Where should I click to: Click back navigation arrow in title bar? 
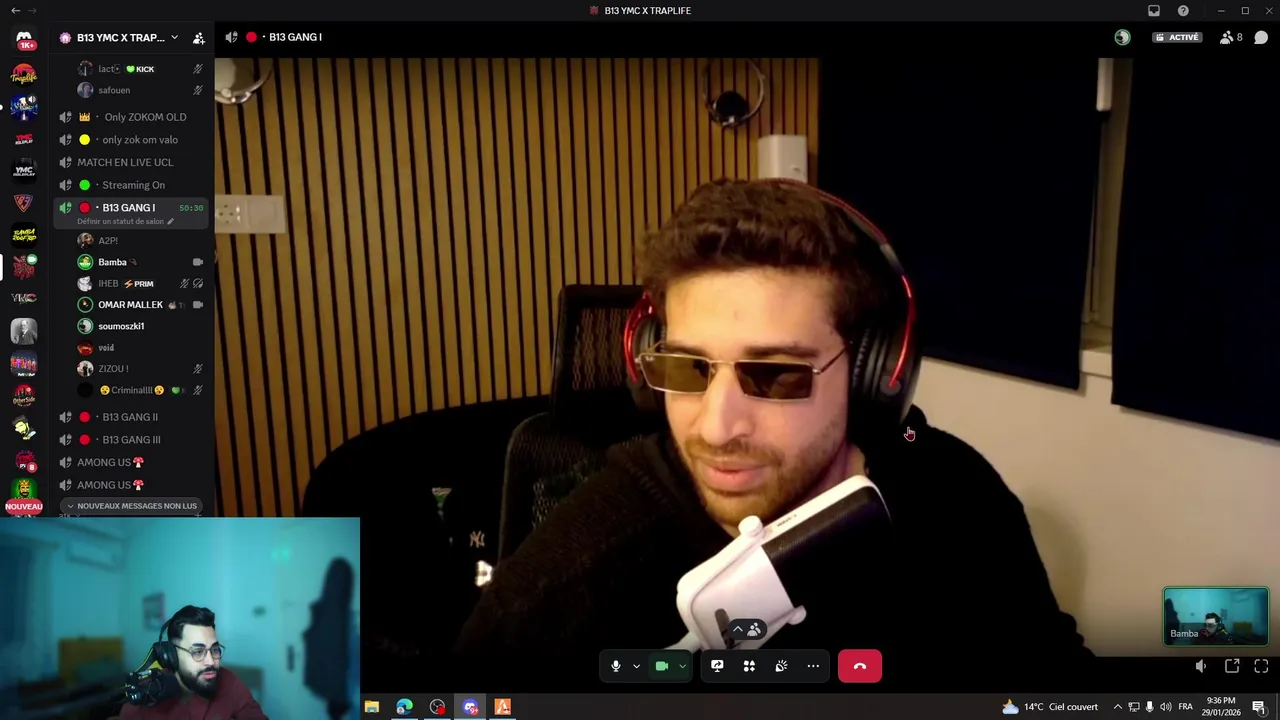15,10
